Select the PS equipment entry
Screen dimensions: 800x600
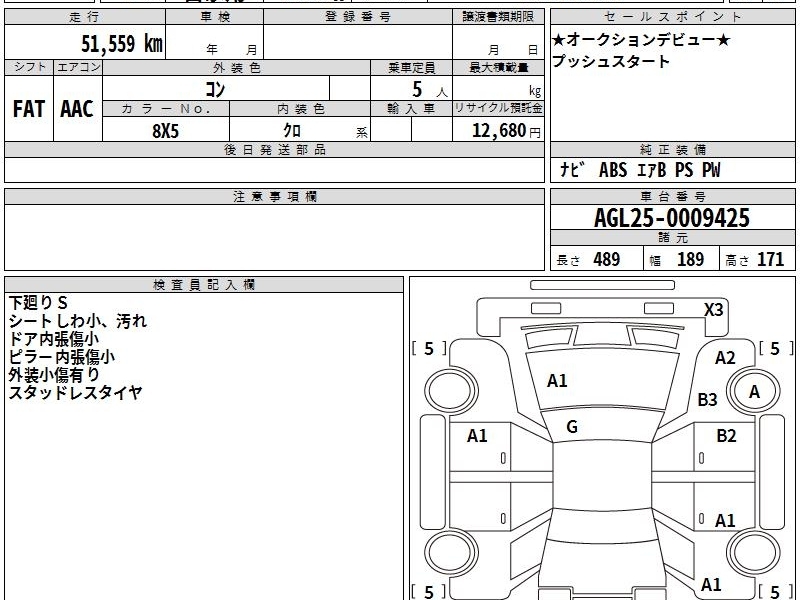coord(684,170)
